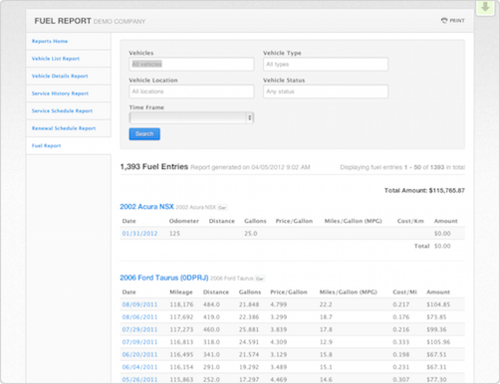Open Vehicle Details Report
Screen dimensions: 500x384
pos(60,76)
